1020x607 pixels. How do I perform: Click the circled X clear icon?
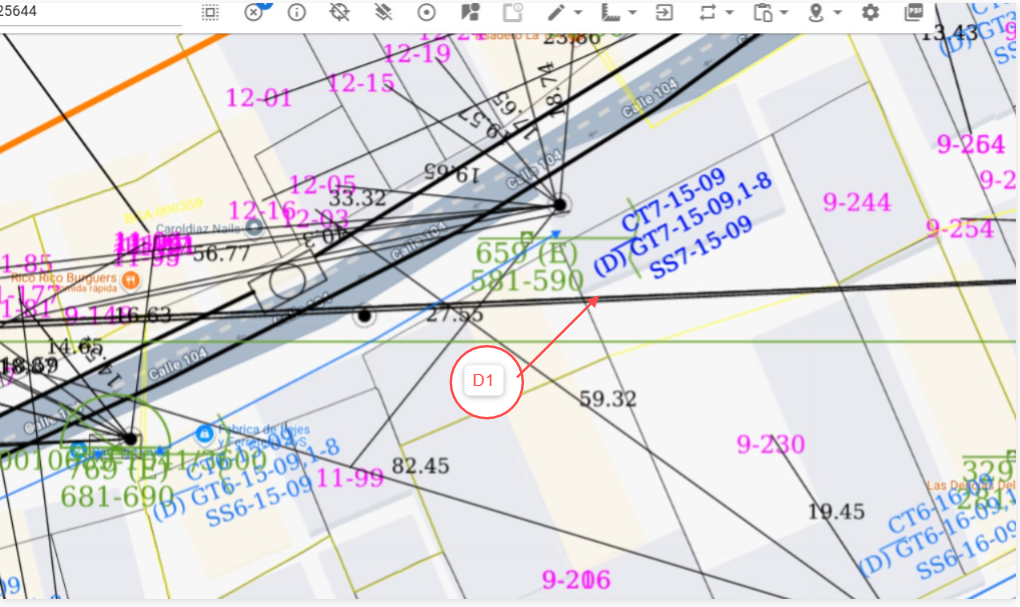(x=254, y=12)
